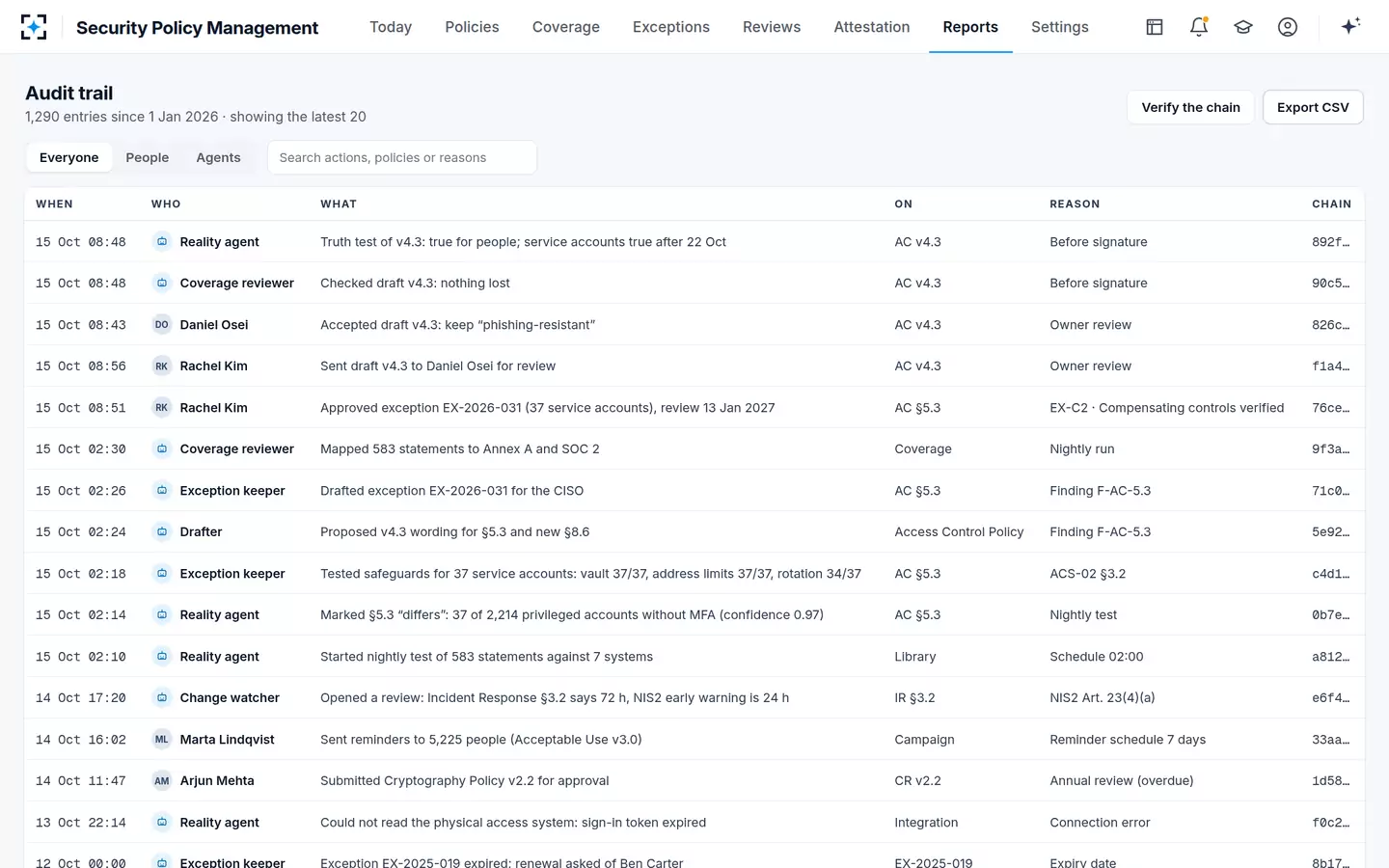The height and width of the screenshot is (868, 1389).
Task: Click the 'NIS2 Art. 23(4)(a)' reason cell
Action: coord(1103,698)
